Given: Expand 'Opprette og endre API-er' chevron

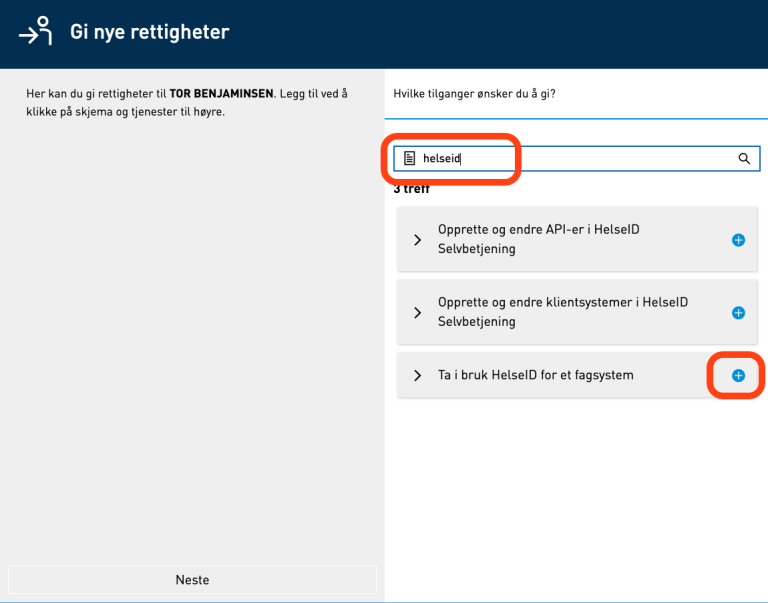Looking at the screenshot, I should (x=417, y=240).
